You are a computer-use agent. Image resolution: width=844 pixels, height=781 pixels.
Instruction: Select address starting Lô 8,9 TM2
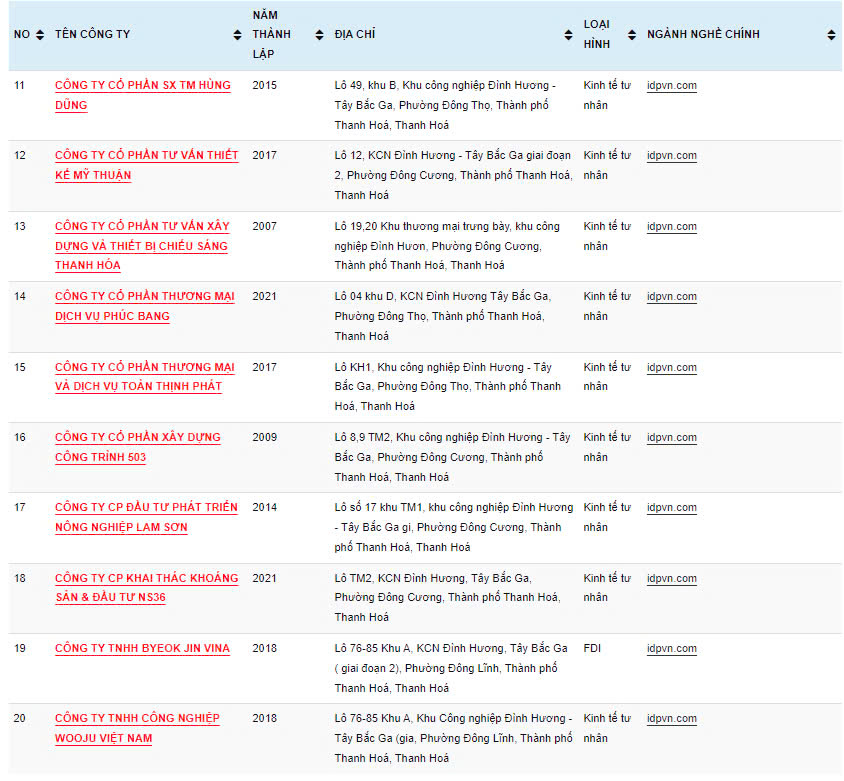[452, 458]
